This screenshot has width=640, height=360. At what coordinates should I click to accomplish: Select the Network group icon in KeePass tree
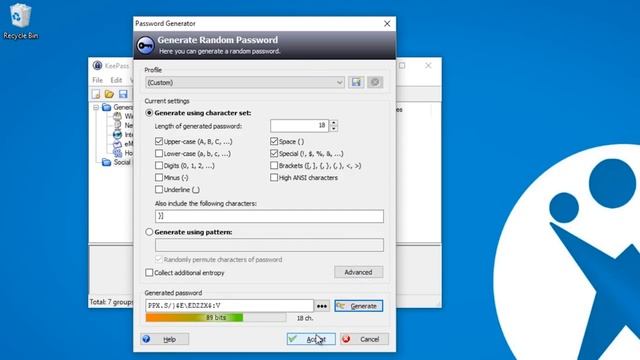[117, 125]
